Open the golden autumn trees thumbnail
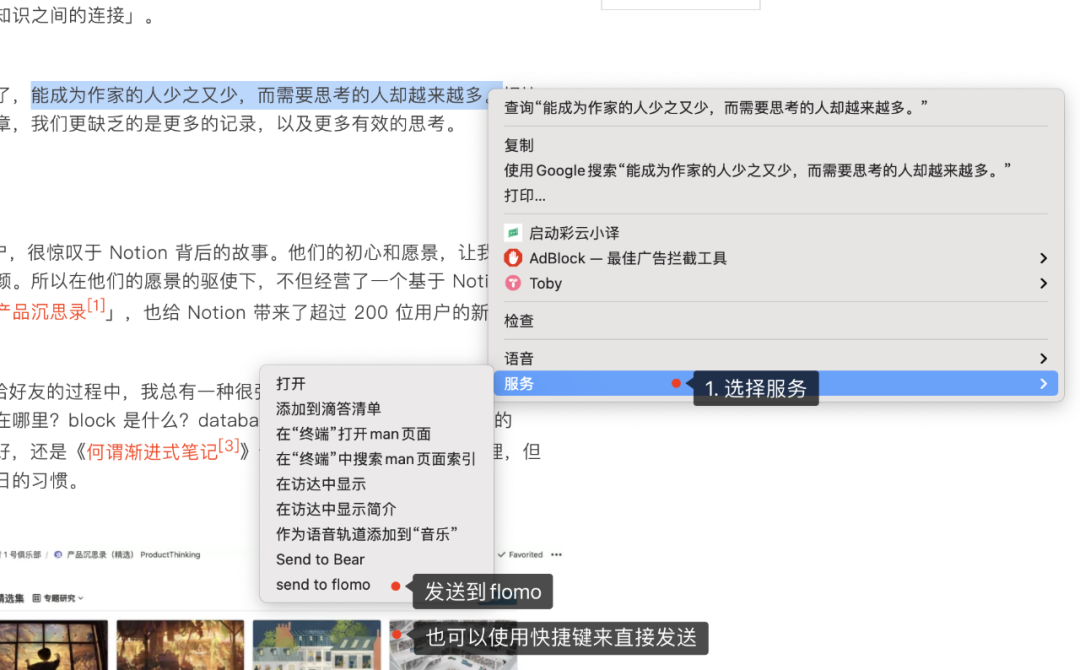Image resolution: width=1080 pixels, height=670 pixels. (180, 645)
